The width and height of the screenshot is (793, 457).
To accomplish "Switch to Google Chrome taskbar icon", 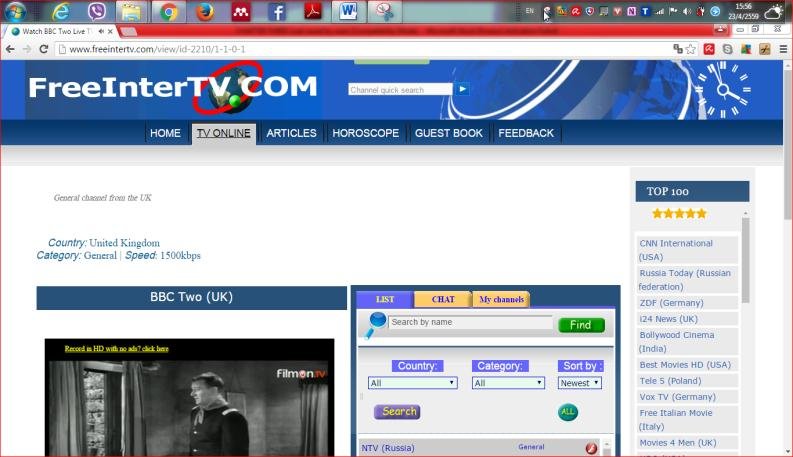I will point(168,12).
